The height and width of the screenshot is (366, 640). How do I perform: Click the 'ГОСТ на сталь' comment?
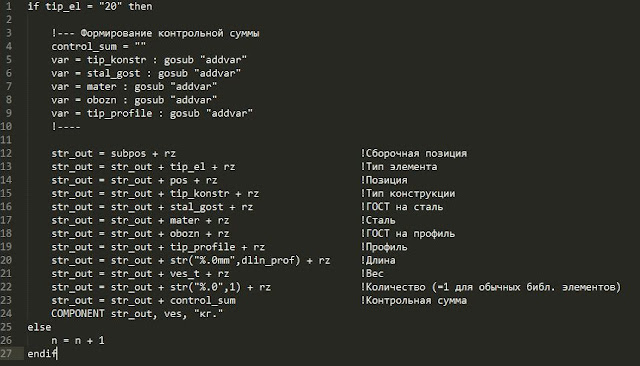[x=402, y=207]
